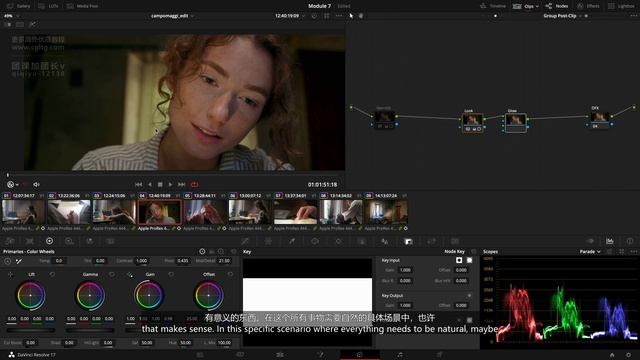Viewport: 640px width, 360px height.
Task: Open the Color Wheels primaries palette icon
Action: [49, 241]
